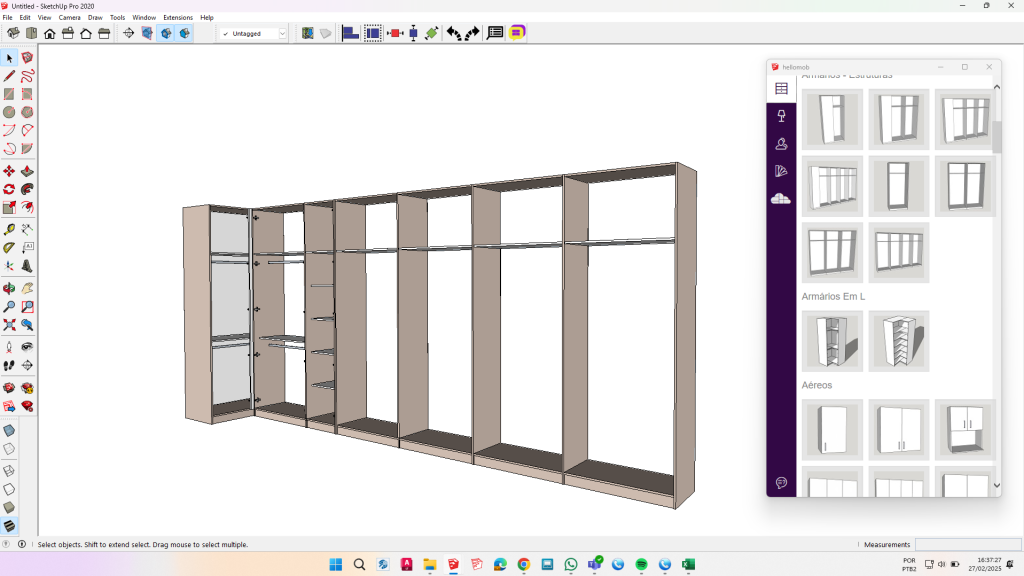Viewport: 1024px width, 576px height.
Task: Choose the Tape Measure tool
Action: 9,229
